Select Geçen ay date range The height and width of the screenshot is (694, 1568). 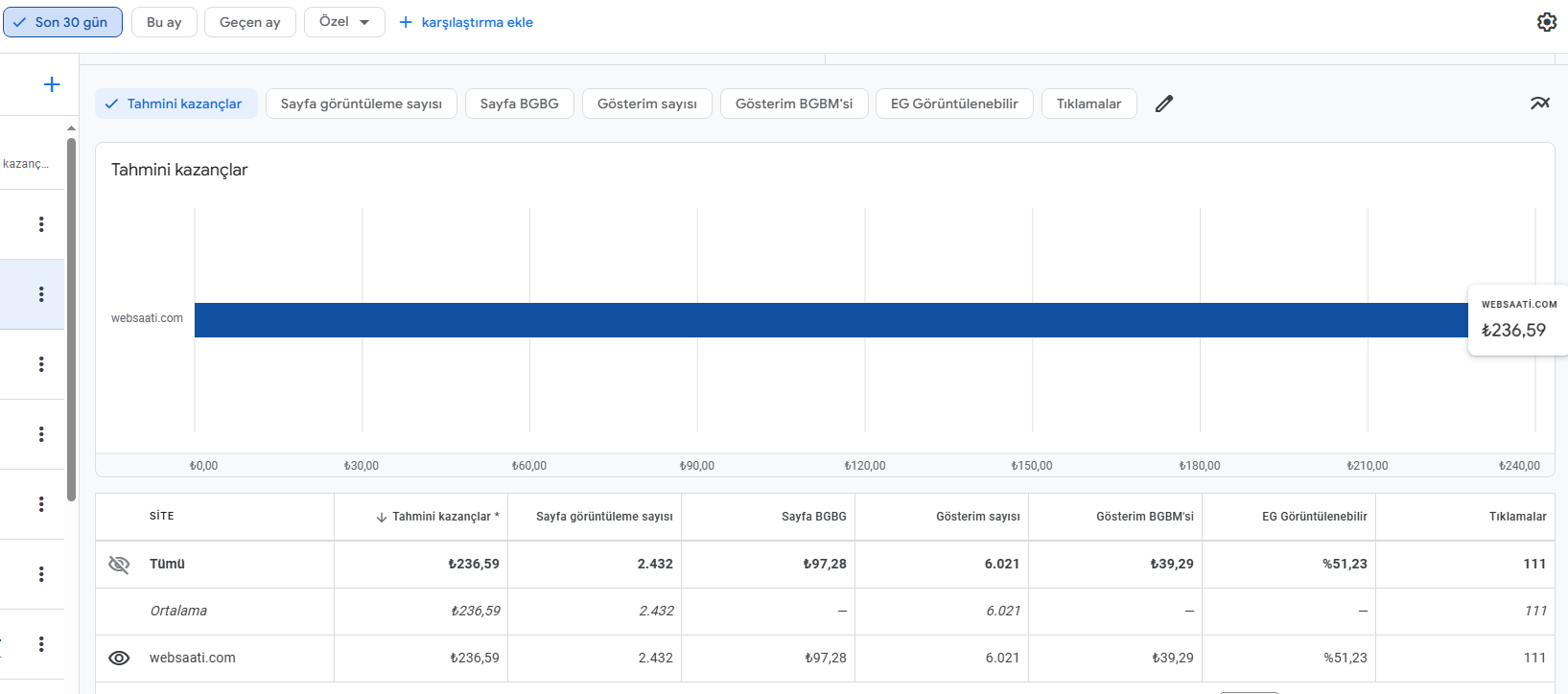250,22
